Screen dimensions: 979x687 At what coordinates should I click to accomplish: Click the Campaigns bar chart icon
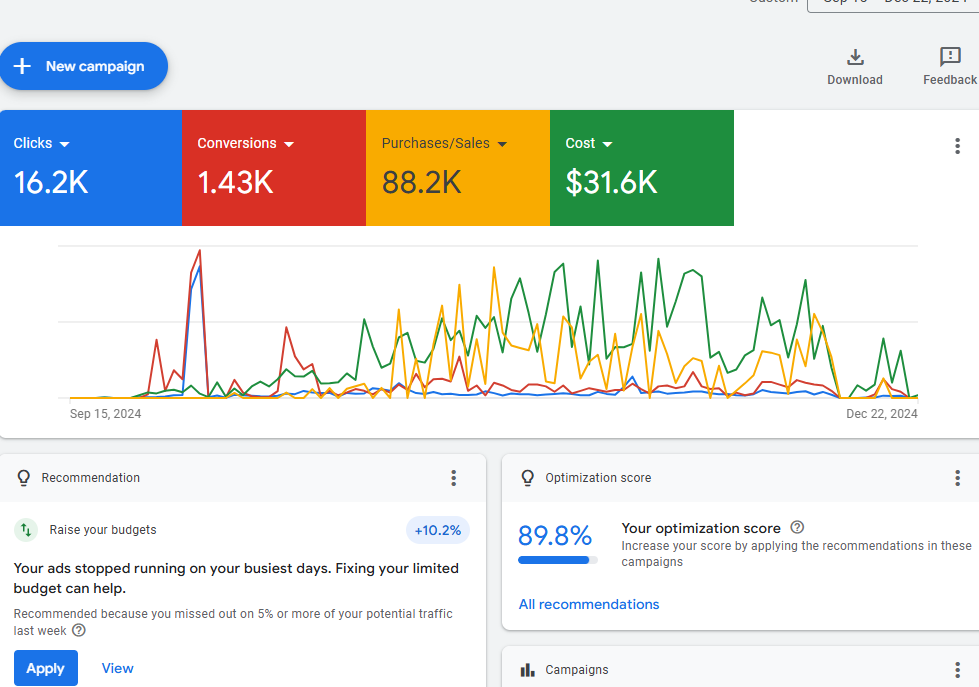[x=528, y=670]
